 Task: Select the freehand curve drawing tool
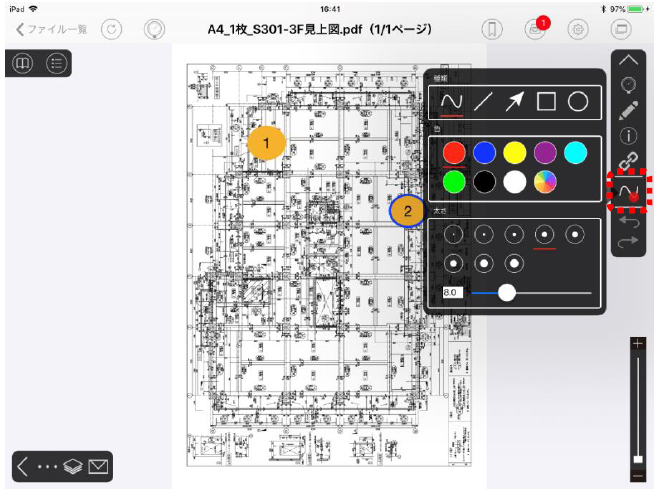[x=452, y=100]
